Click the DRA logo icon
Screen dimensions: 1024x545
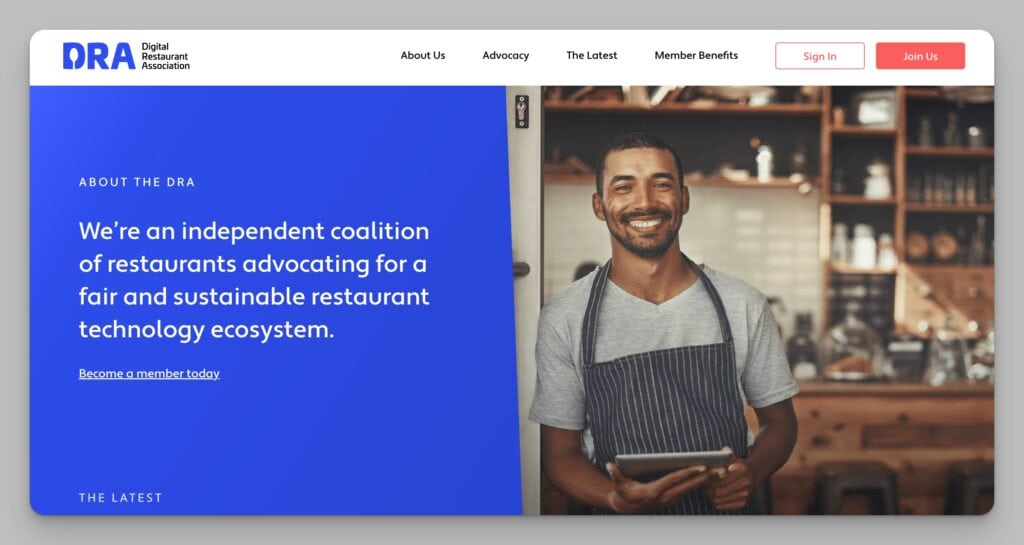(99, 56)
